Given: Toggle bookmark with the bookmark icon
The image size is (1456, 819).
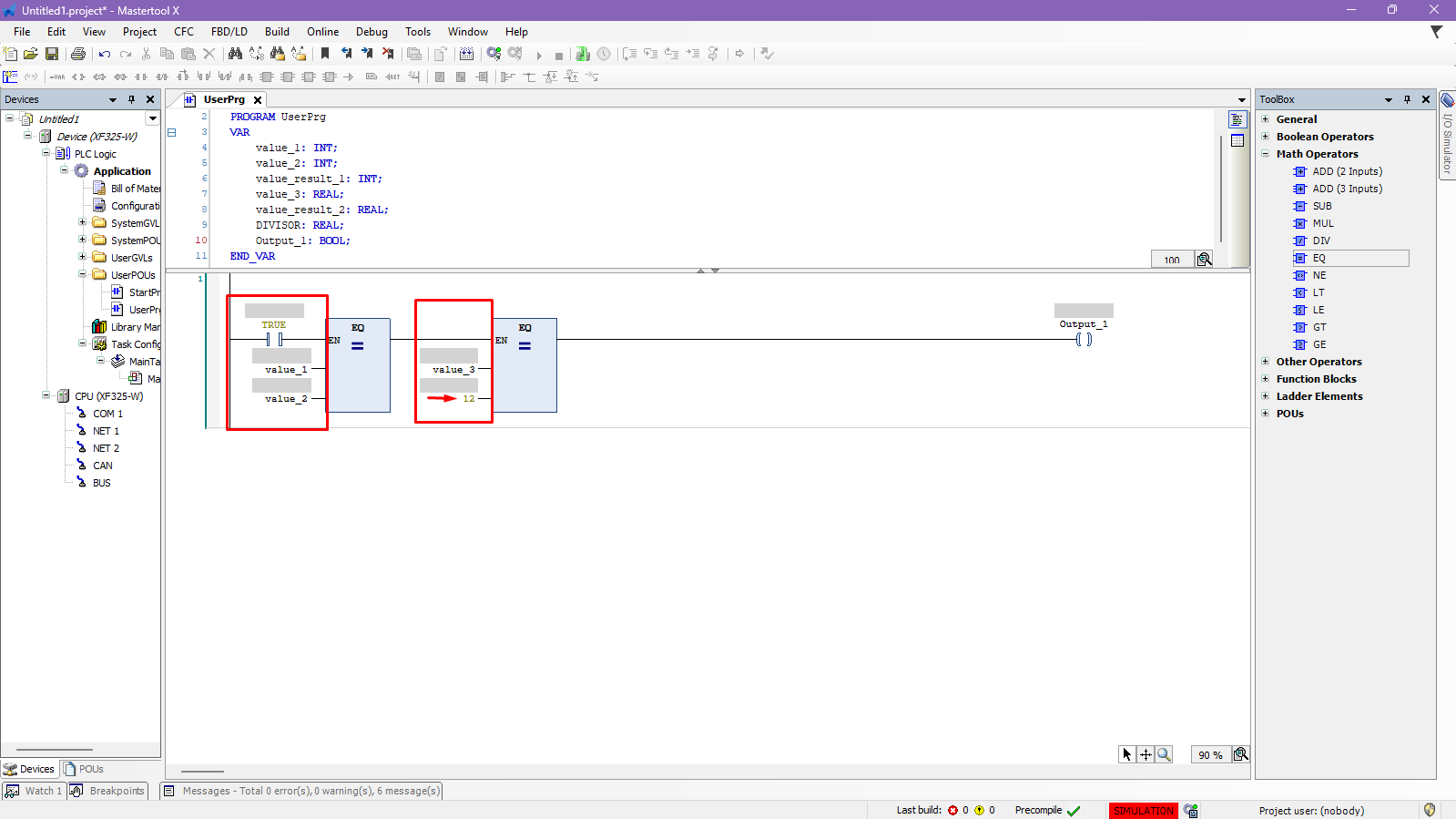Looking at the screenshot, I should pos(325,54).
